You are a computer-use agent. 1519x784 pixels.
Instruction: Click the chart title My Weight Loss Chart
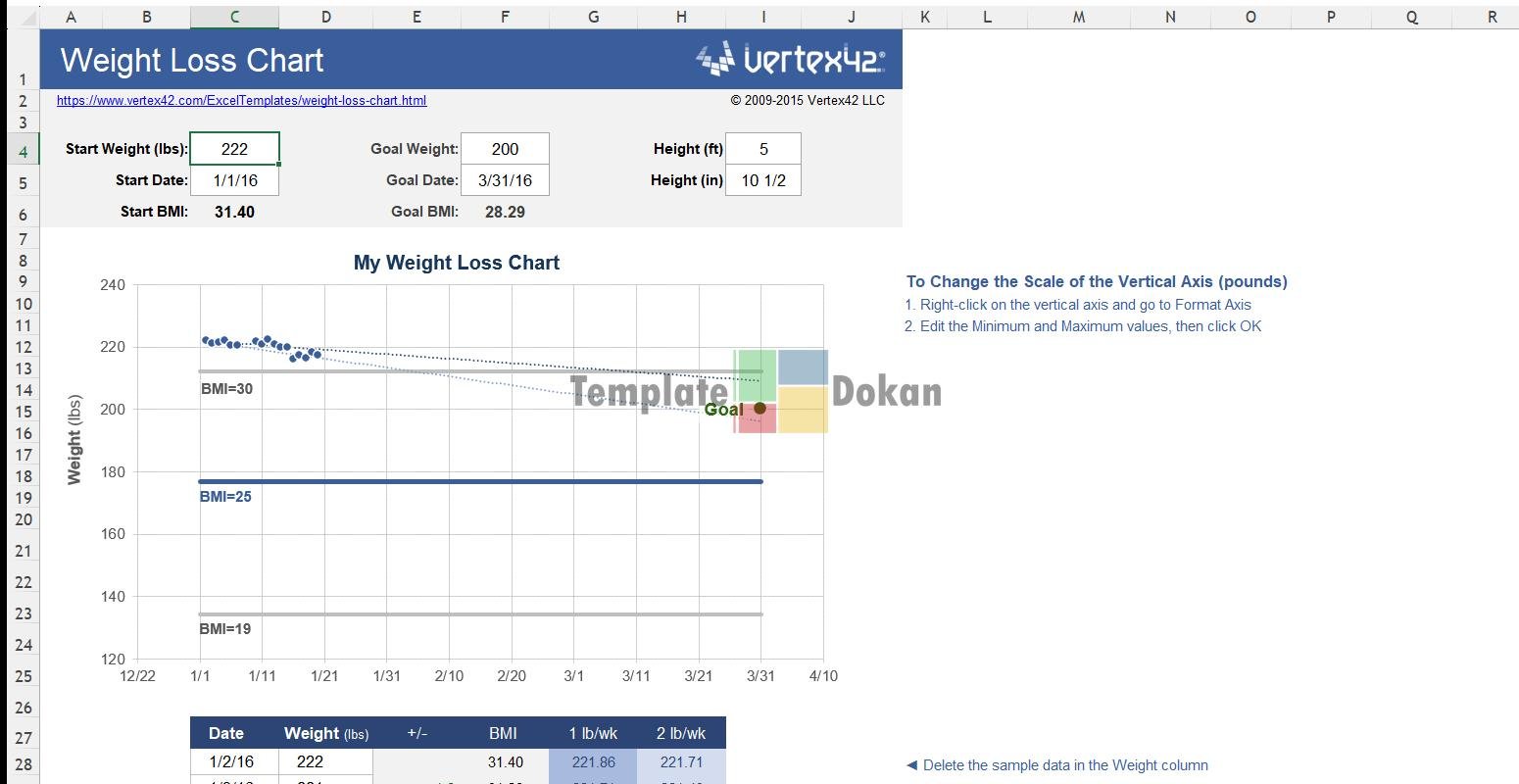[457, 263]
